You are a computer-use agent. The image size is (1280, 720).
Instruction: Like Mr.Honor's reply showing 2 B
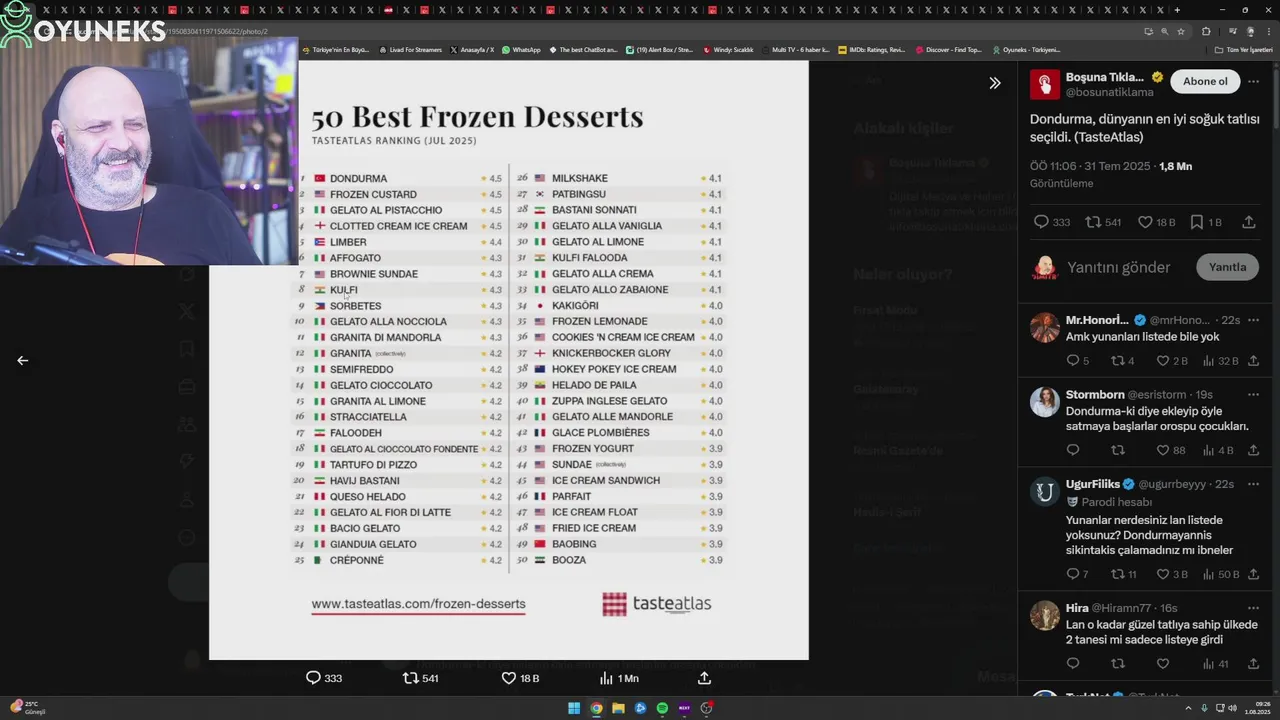point(1172,361)
